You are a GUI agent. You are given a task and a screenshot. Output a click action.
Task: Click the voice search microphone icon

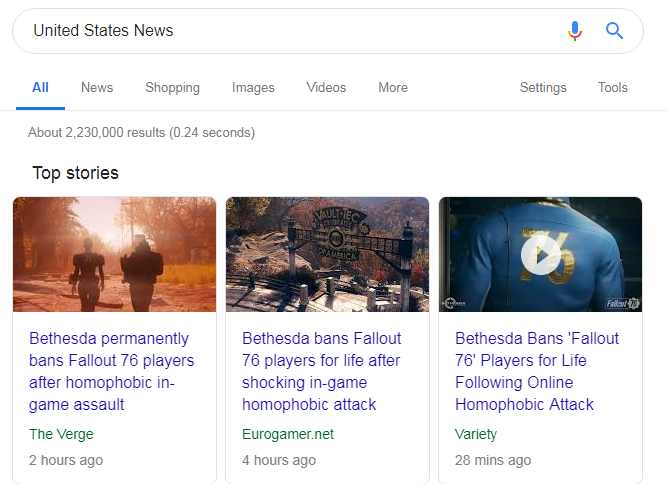575,31
